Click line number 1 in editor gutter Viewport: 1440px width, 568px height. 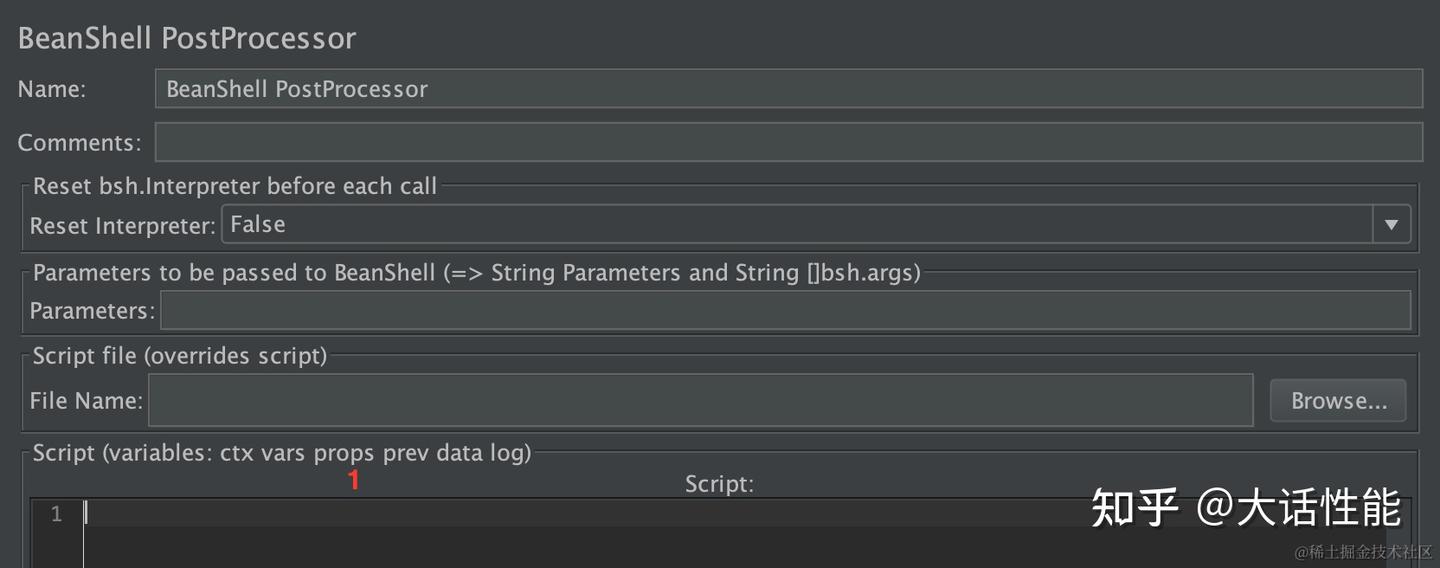[x=56, y=514]
